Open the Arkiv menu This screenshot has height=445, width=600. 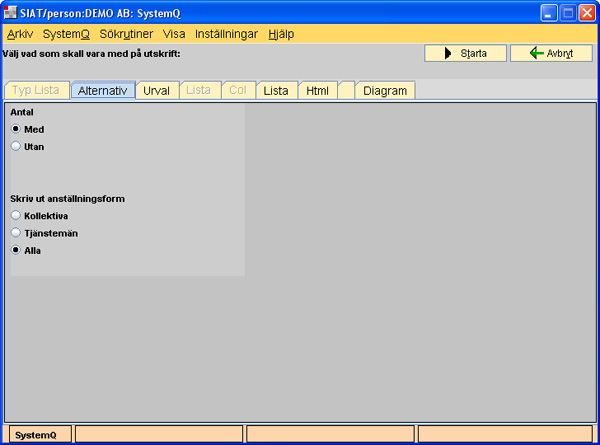pos(20,33)
